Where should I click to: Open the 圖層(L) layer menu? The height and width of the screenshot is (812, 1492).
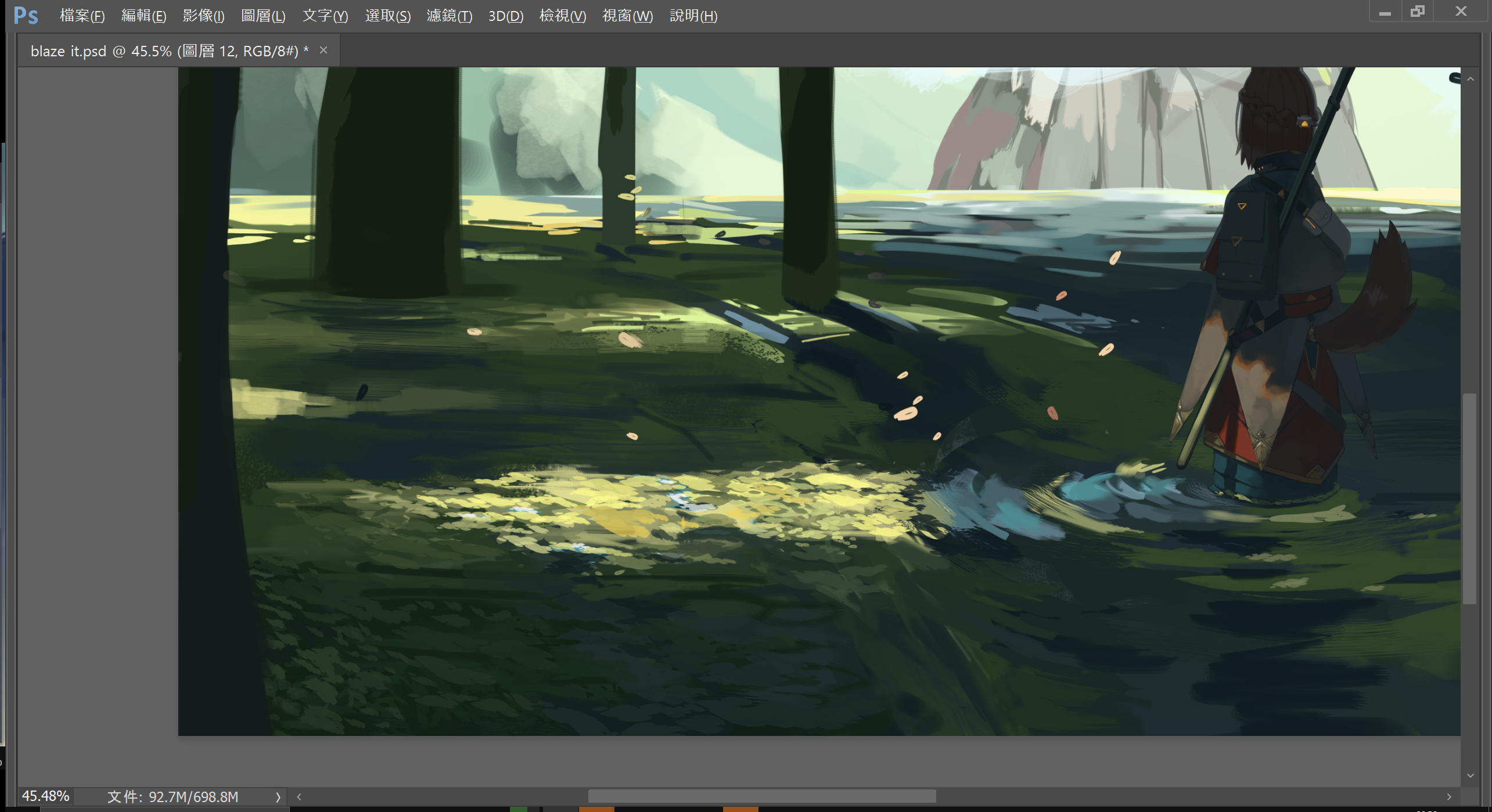pyautogui.click(x=263, y=16)
